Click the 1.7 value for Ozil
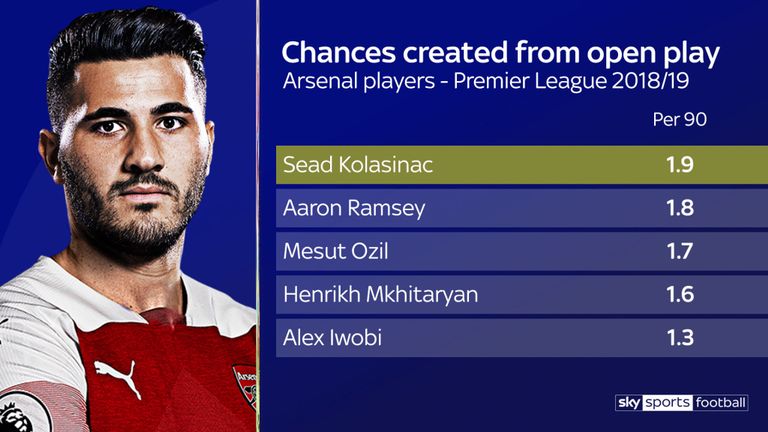This screenshot has height=432, width=768. click(680, 251)
